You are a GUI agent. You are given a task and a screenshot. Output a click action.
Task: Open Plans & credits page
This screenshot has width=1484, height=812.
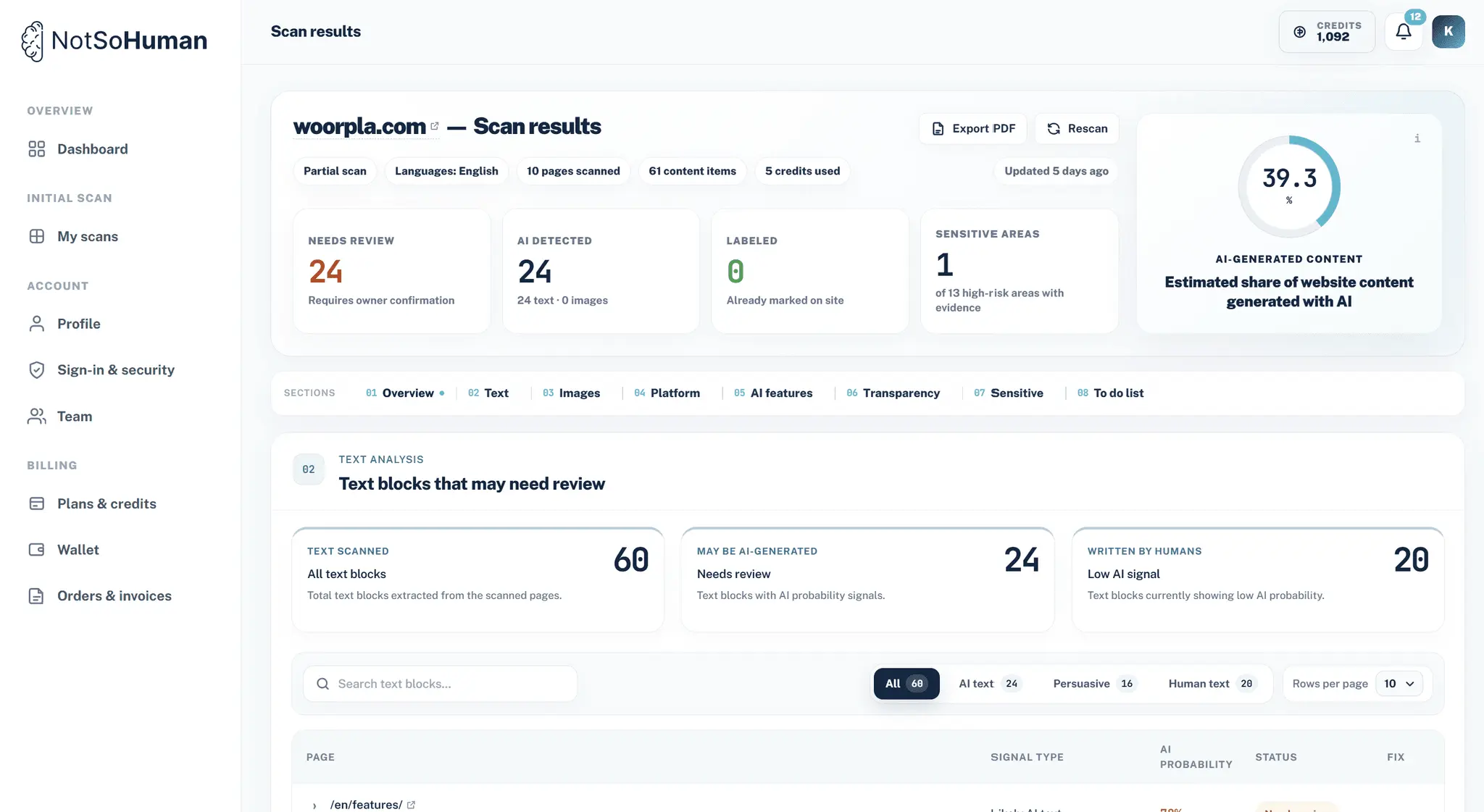(107, 504)
